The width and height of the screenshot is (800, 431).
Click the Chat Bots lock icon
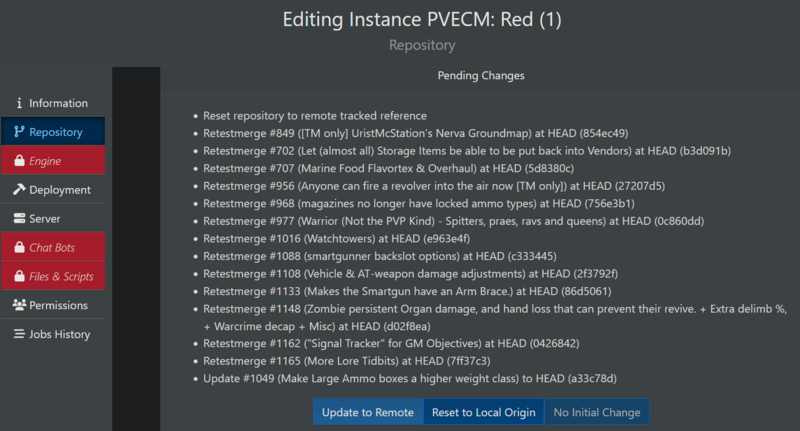[x=19, y=247]
